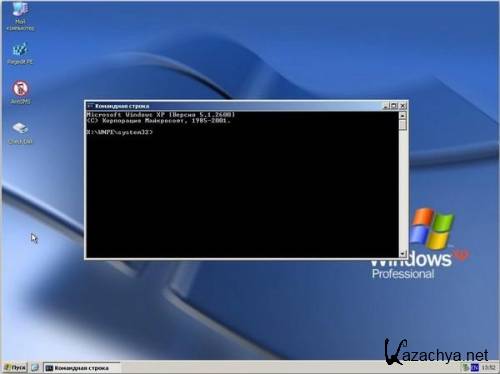Click the clock in the system tray

click(488, 368)
